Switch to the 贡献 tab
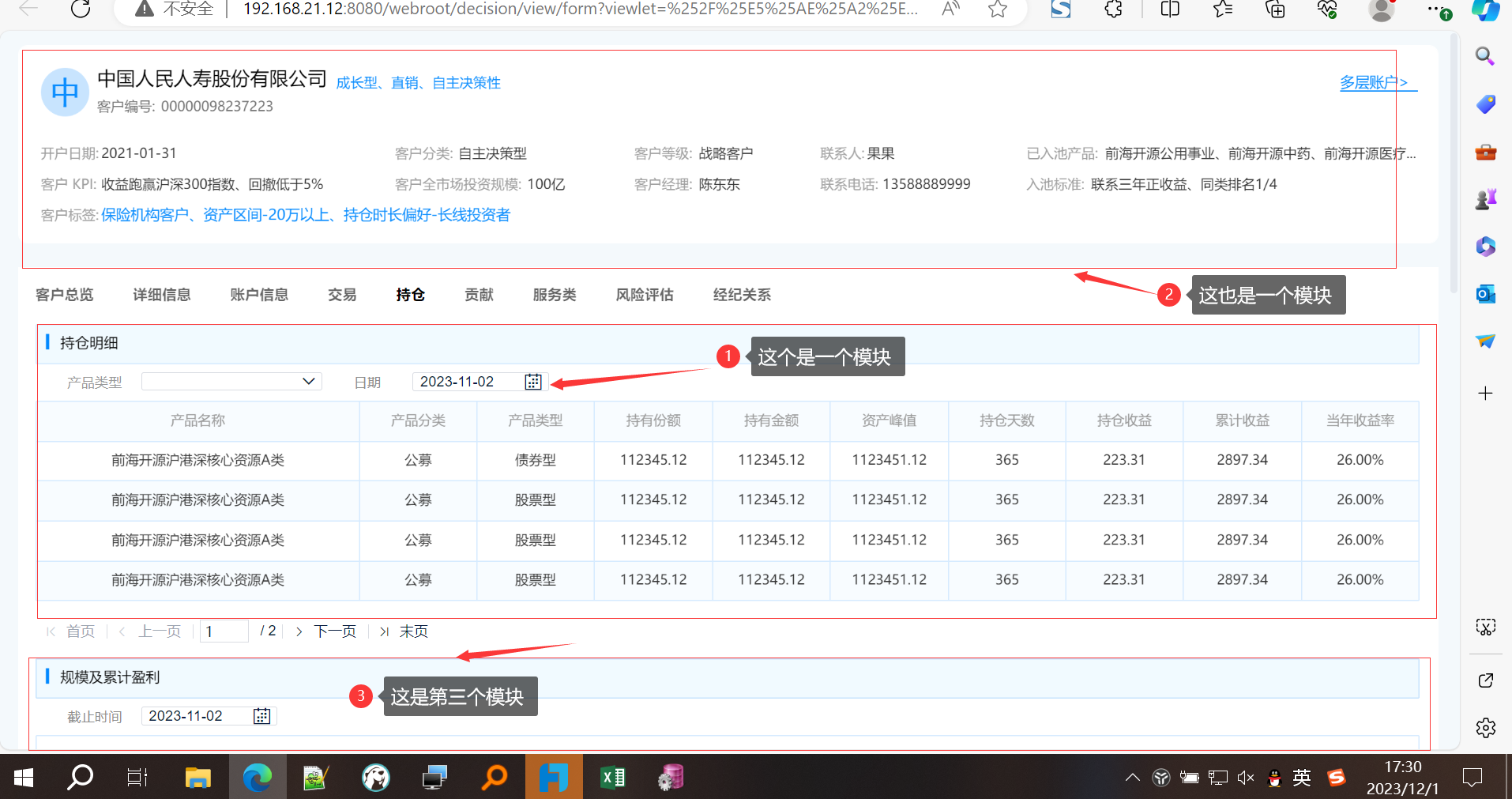Screen dimensions: 1512x799 click(479, 295)
